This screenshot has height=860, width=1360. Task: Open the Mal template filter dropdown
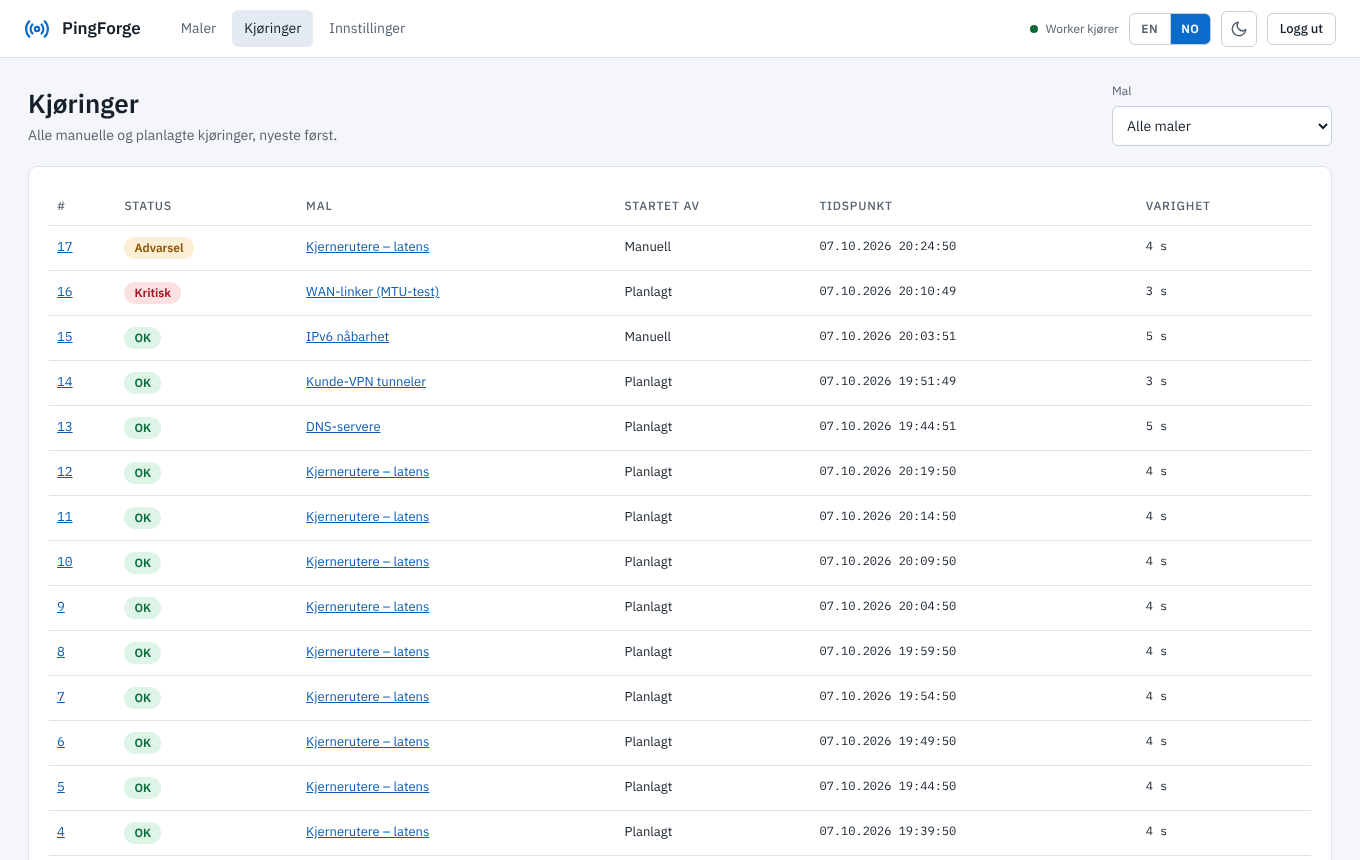(x=1222, y=126)
